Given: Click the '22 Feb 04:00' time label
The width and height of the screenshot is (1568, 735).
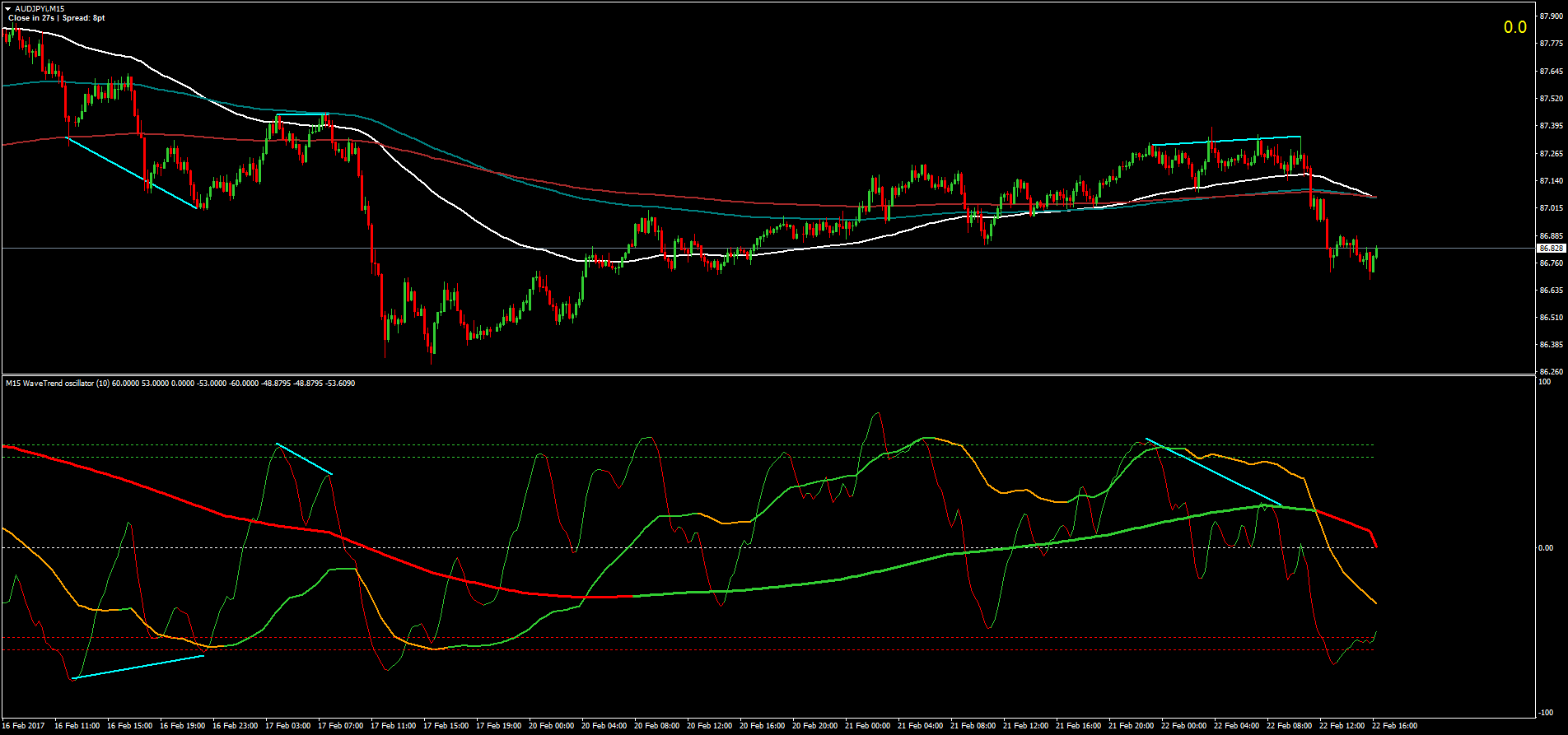Looking at the screenshot, I should [1236, 726].
